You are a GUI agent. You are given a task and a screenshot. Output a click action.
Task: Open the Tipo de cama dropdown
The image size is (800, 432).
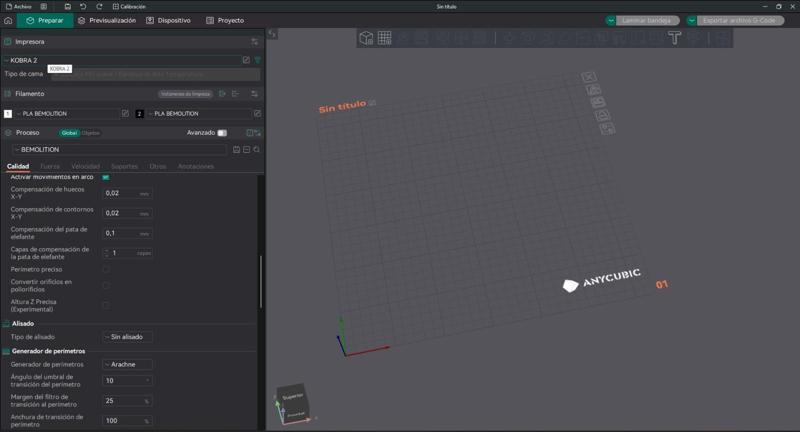click(156, 74)
